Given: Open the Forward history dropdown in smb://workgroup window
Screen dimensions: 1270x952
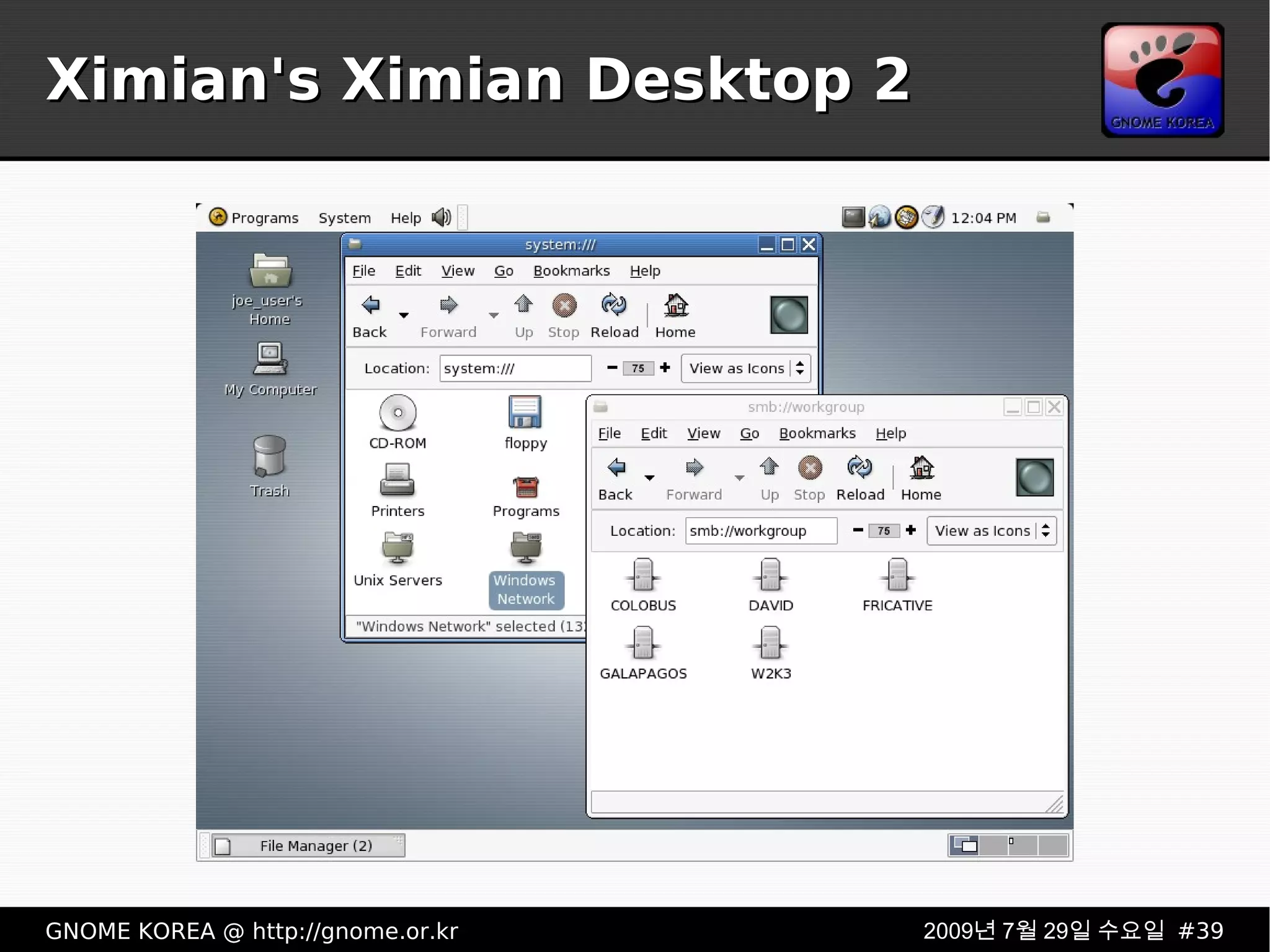Looking at the screenshot, I should pyautogui.click(x=739, y=478).
